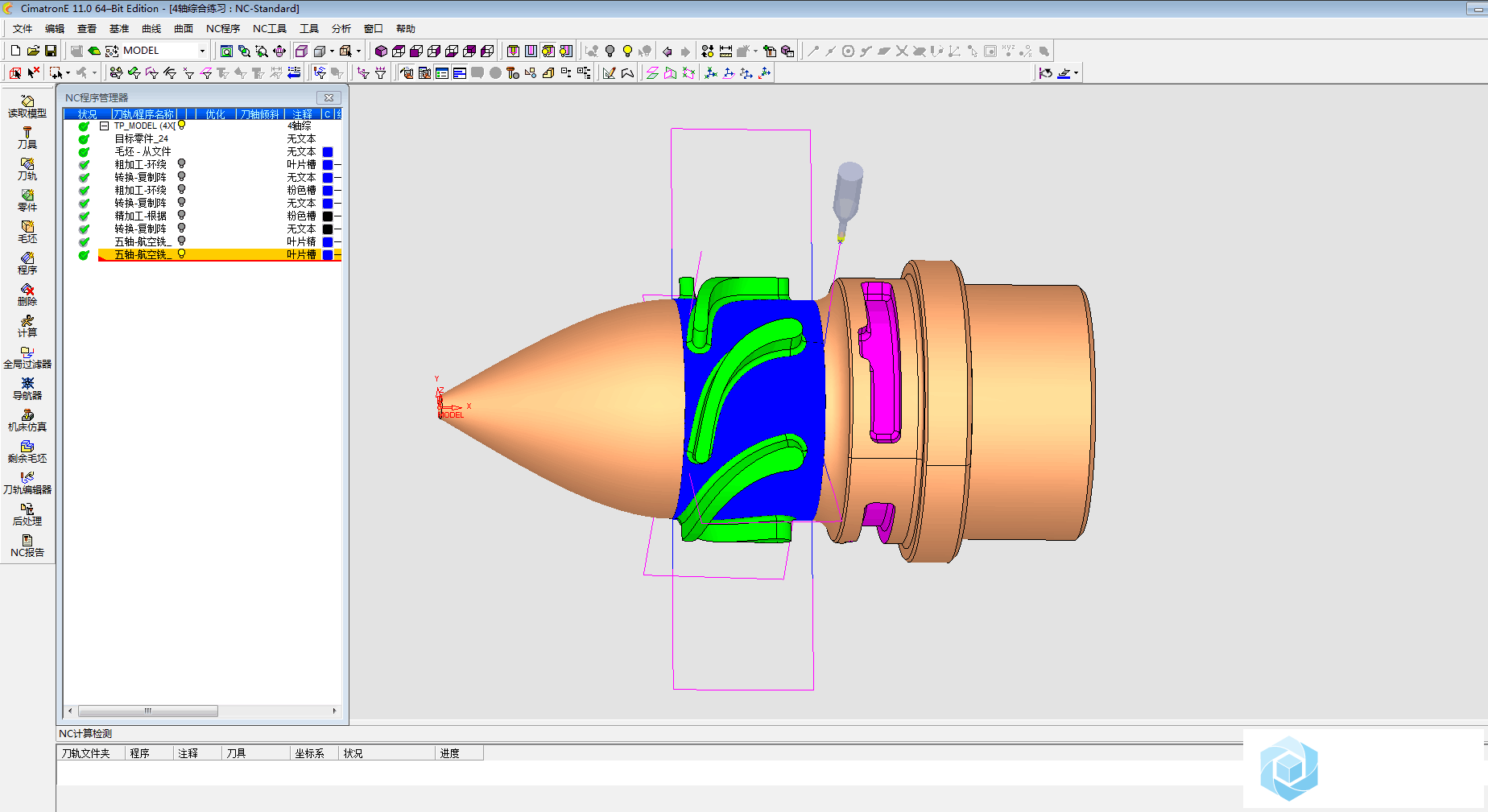Open the 编辑 menu
Image resolution: width=1488 pixels, height=812 pixels.
click(x=55, y=29)
